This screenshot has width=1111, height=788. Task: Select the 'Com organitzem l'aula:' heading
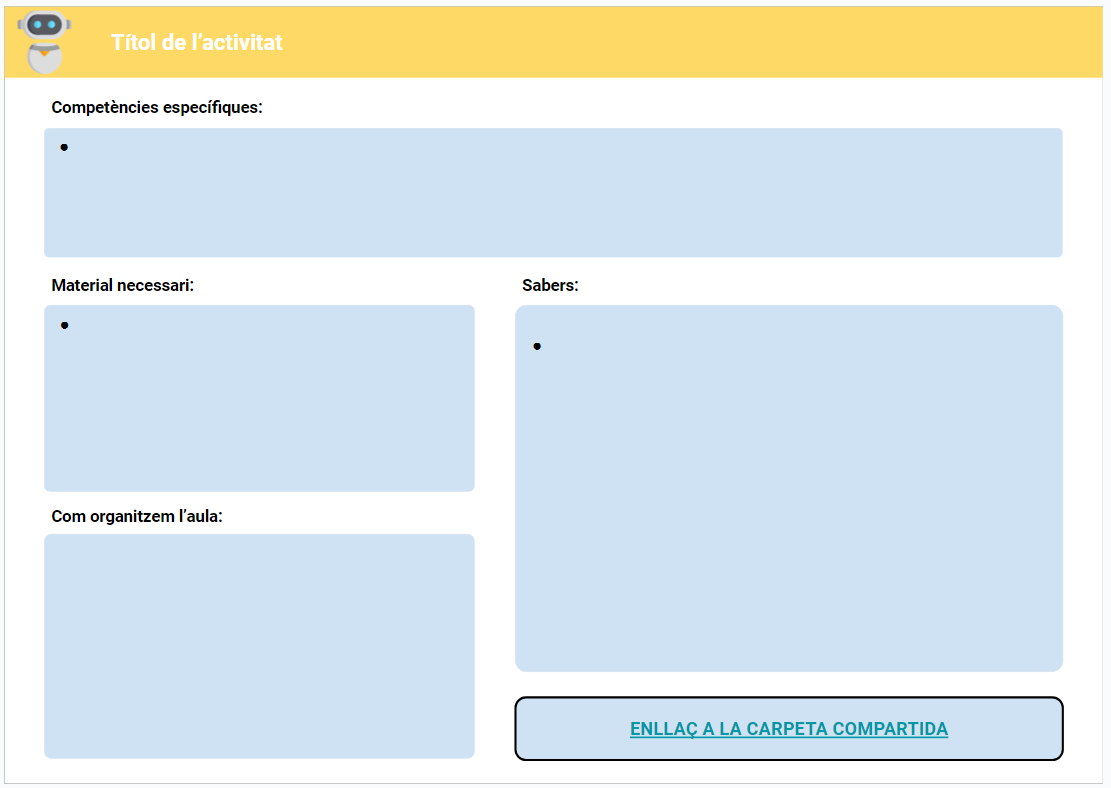tap(137, 516)
